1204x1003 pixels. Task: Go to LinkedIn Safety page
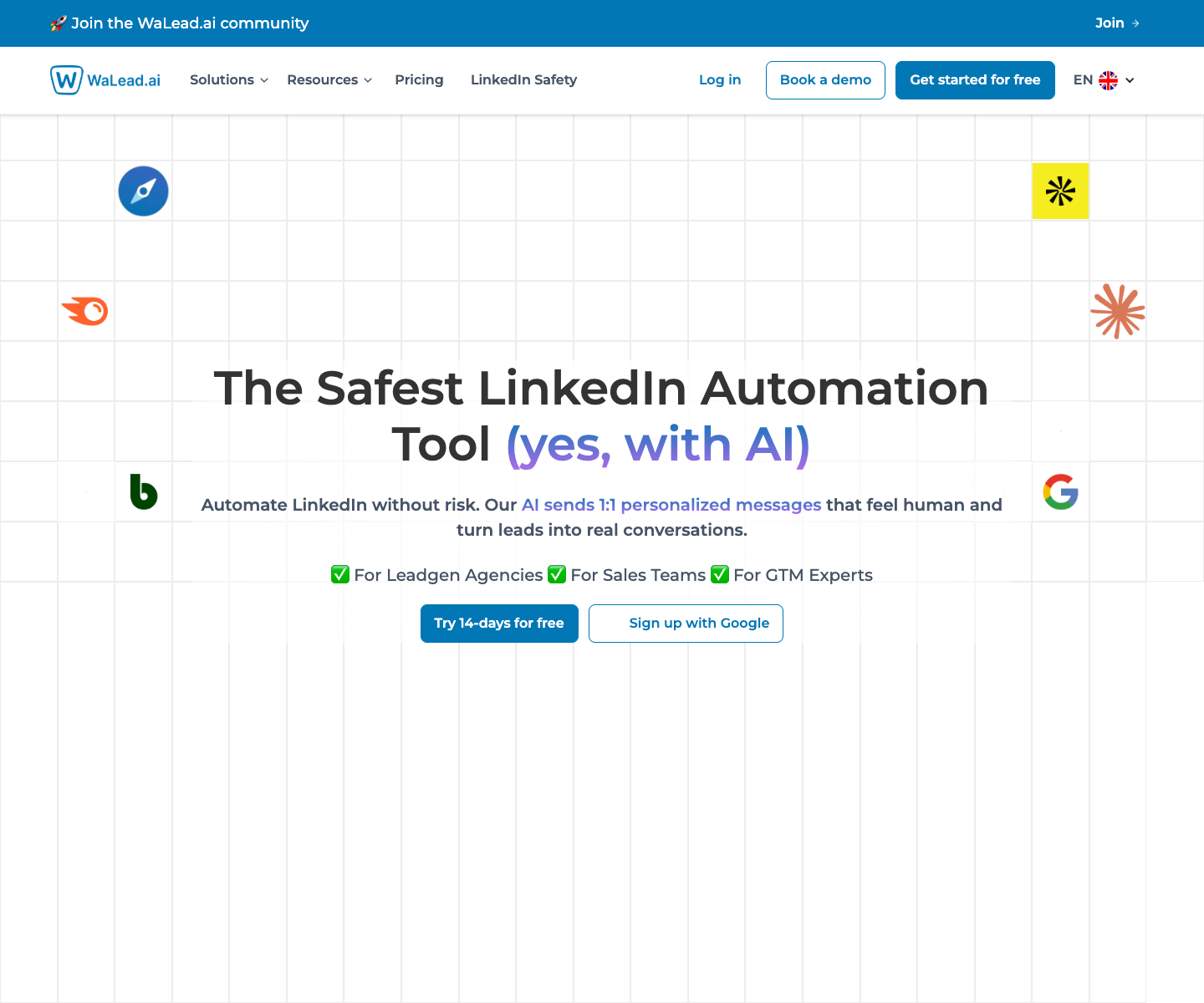tap(523, 80)
